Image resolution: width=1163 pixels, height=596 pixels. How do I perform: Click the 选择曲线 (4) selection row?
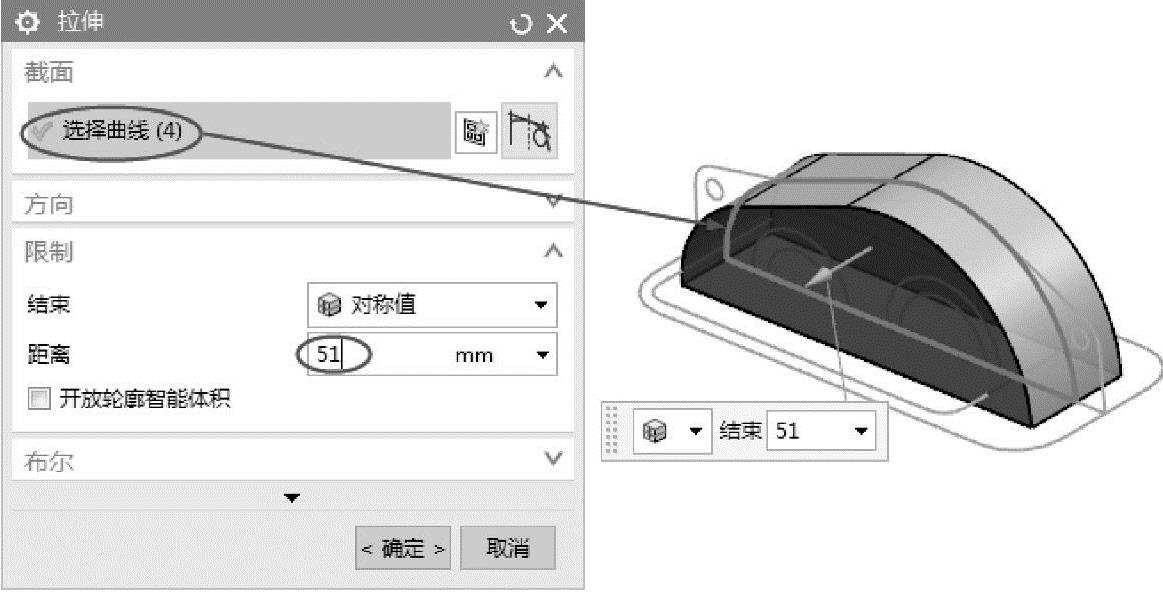[x=239, y=130]
